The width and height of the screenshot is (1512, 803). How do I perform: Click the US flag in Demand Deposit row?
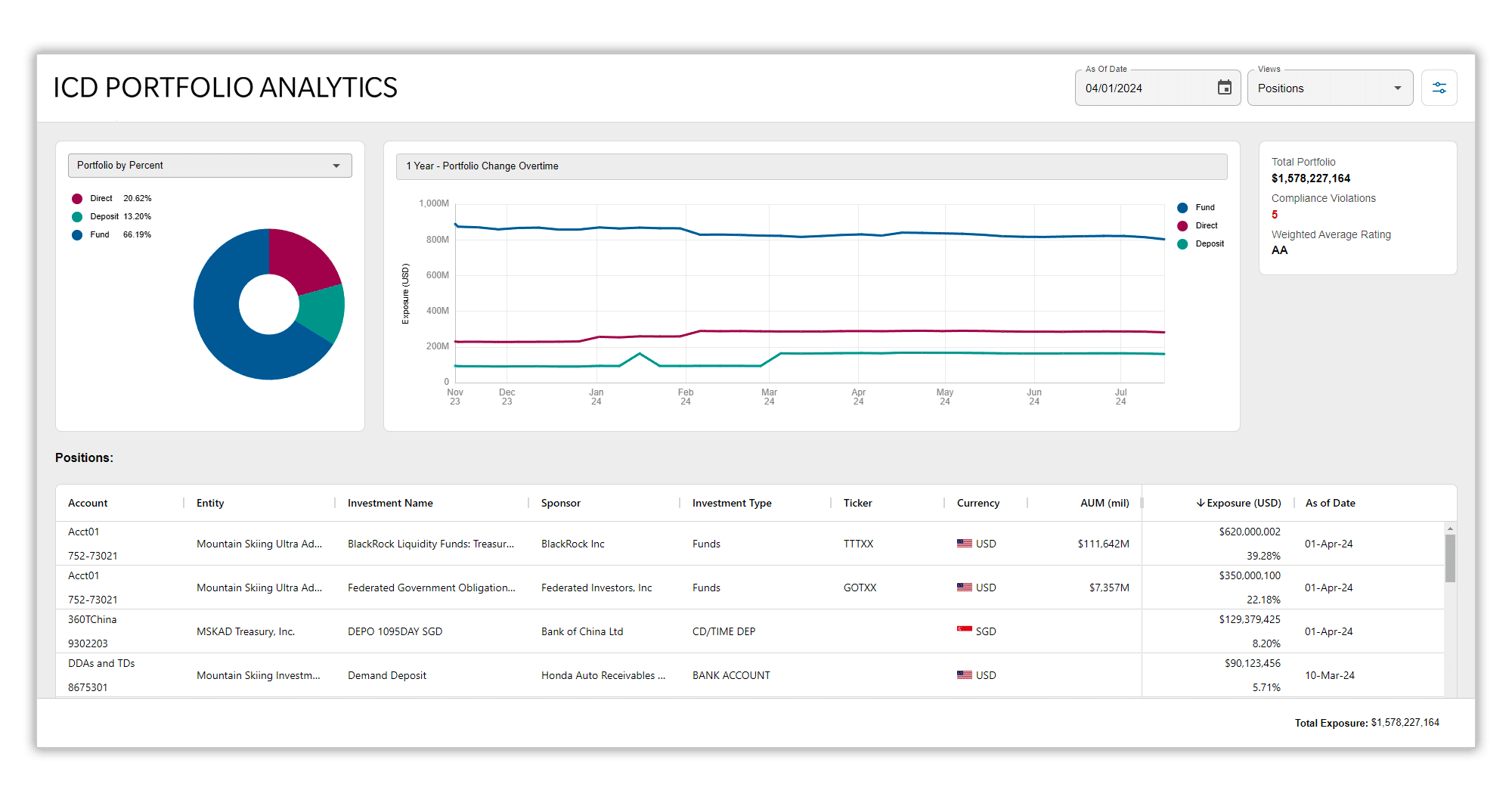964,675
